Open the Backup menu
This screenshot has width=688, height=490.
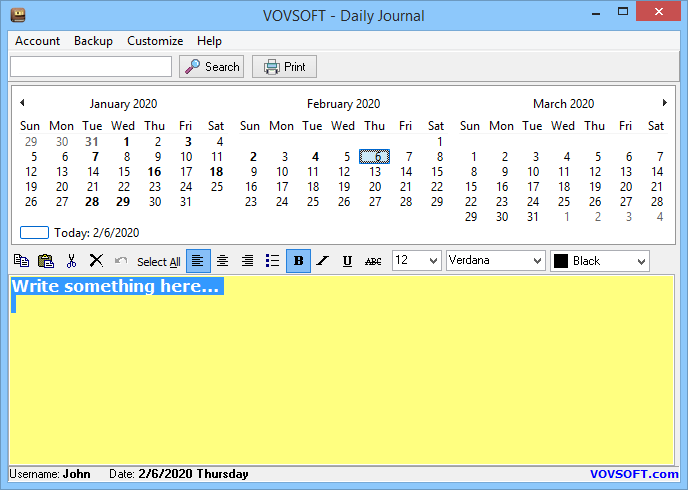(x=93, y=41)
